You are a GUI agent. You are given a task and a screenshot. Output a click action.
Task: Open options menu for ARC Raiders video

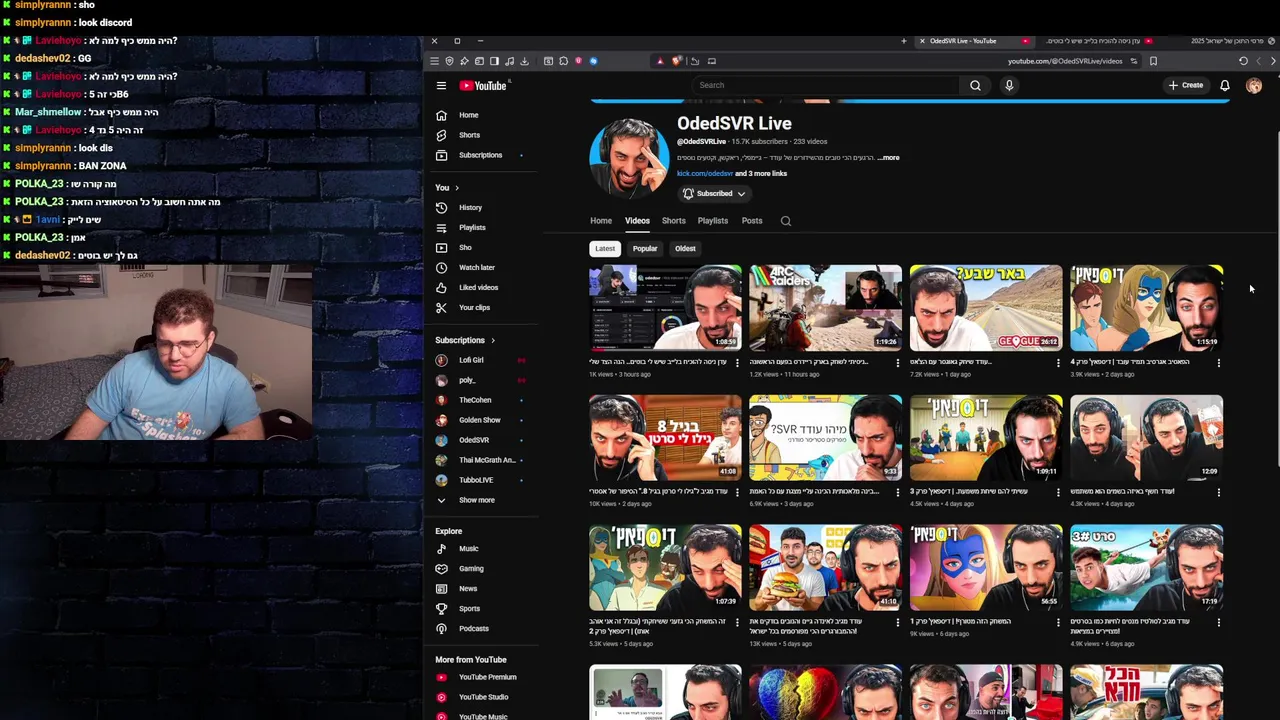898,362
